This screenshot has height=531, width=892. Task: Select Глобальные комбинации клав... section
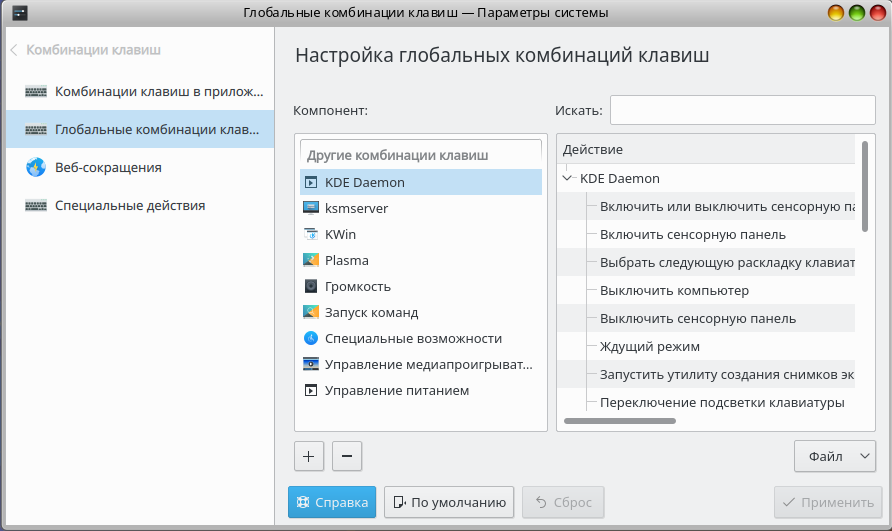[x=140, y=130]
